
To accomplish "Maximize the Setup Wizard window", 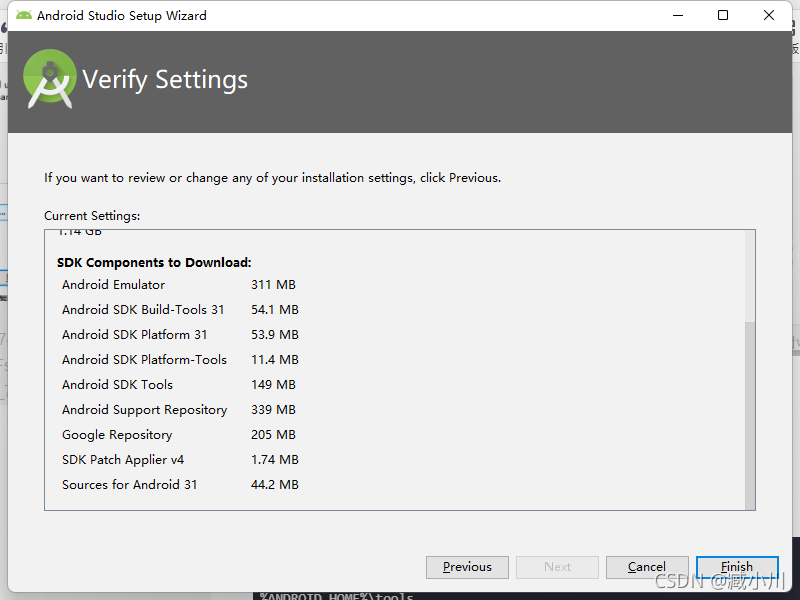I will coord(723,15).
